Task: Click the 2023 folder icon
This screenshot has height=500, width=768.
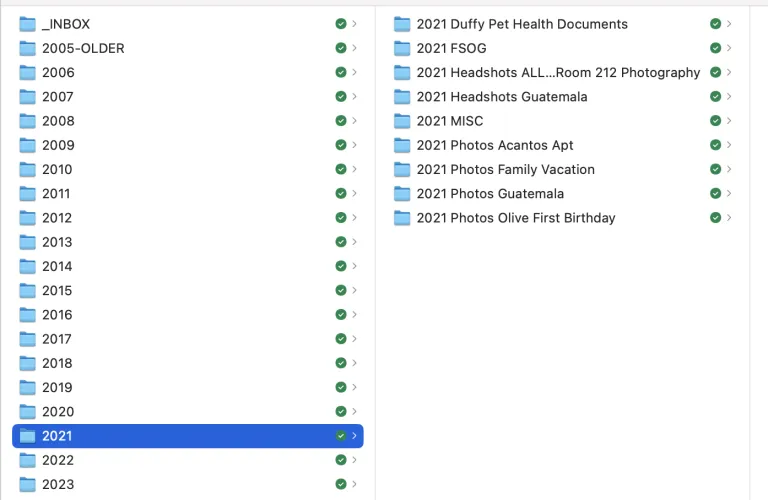Action: point(28,484)
